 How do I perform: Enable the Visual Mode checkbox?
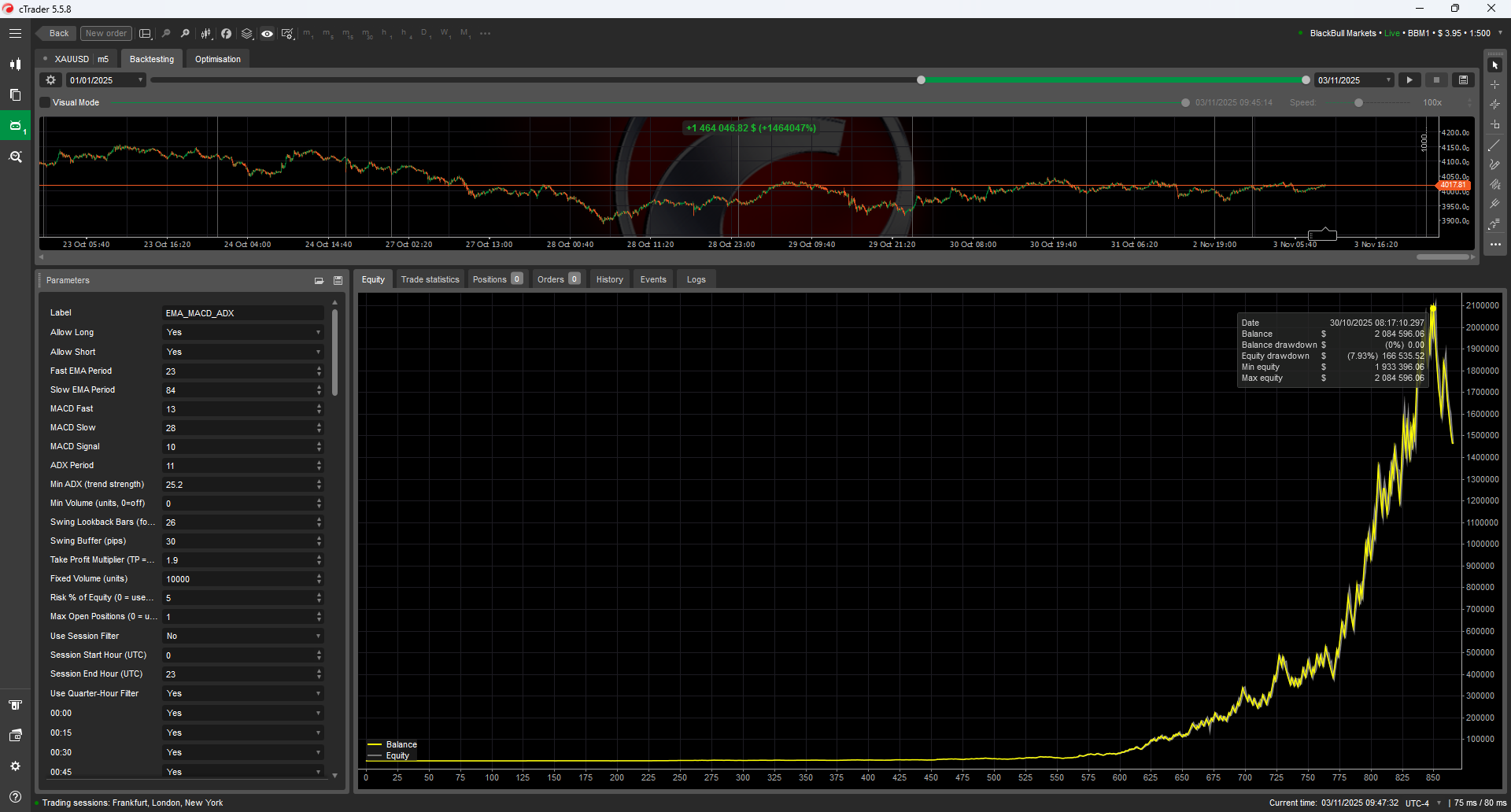coord(44,102)
